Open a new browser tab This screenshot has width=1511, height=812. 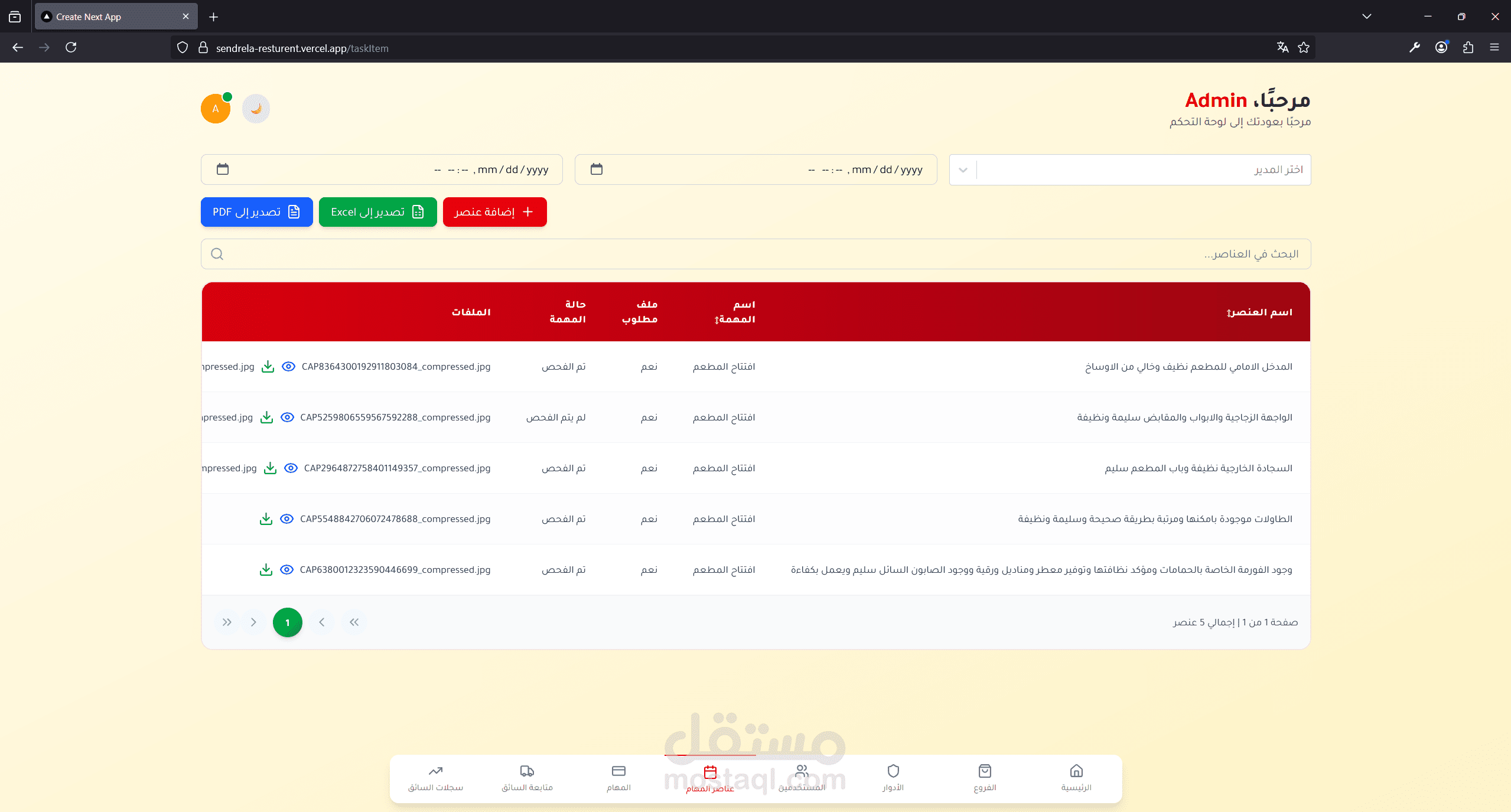213,17
